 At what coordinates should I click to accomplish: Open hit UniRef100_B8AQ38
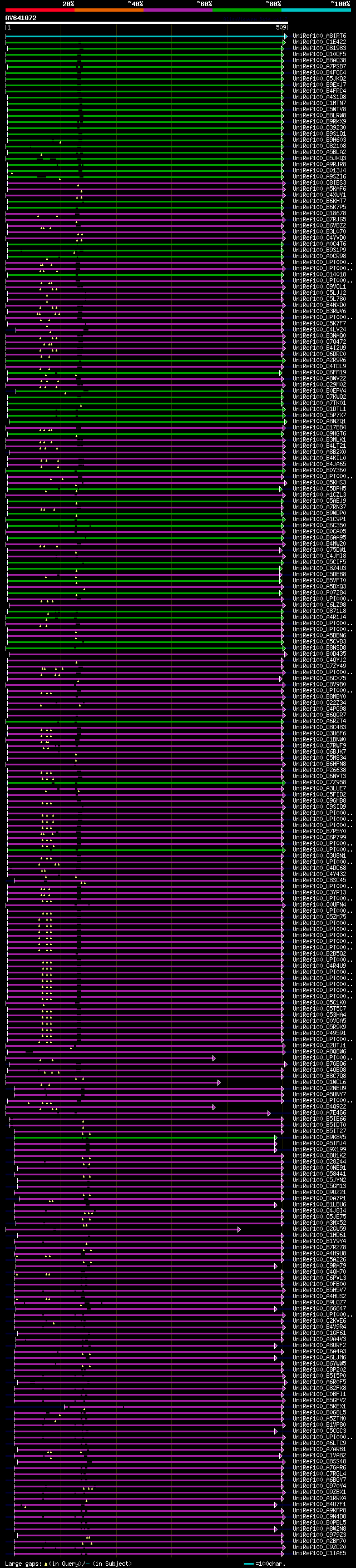[x=319, y=60]
